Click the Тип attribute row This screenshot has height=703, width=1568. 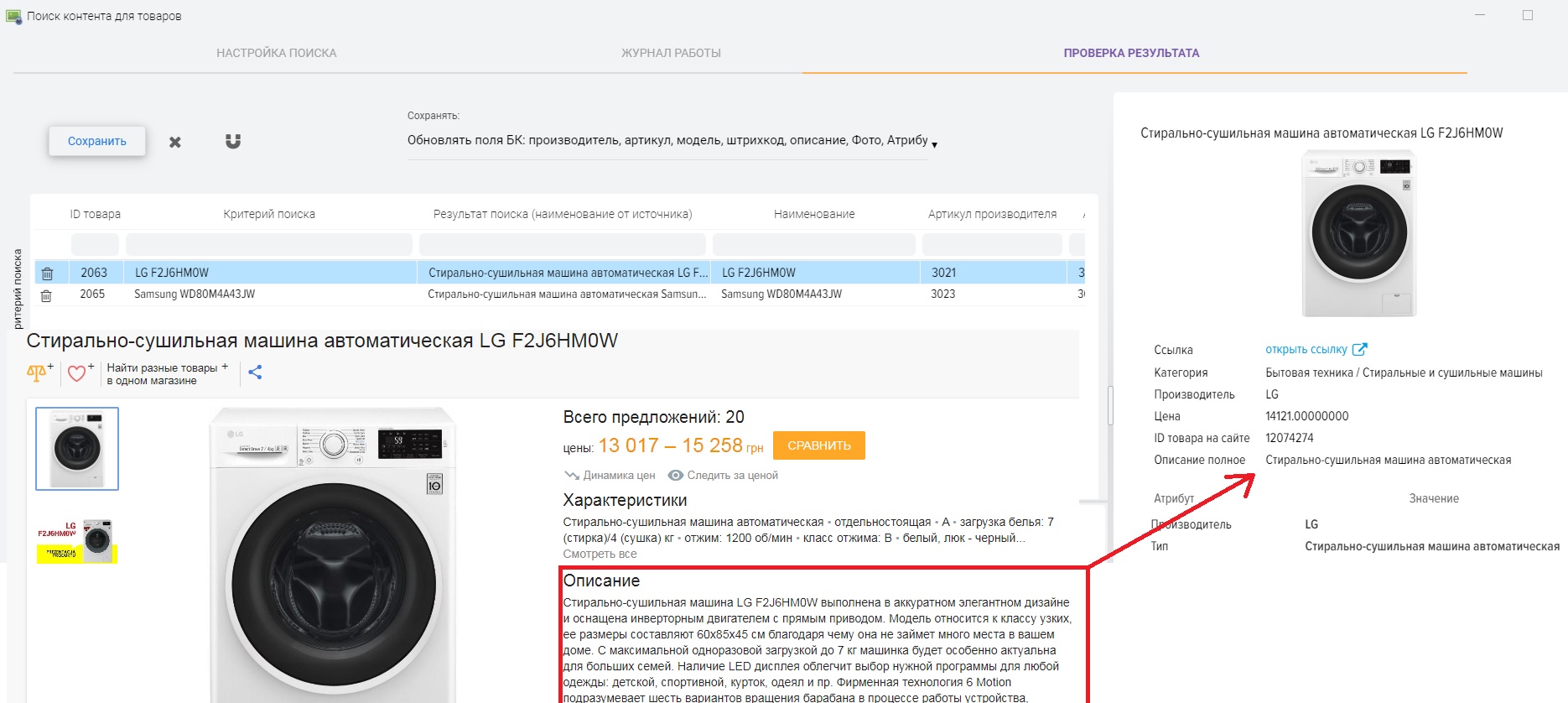1355,546
